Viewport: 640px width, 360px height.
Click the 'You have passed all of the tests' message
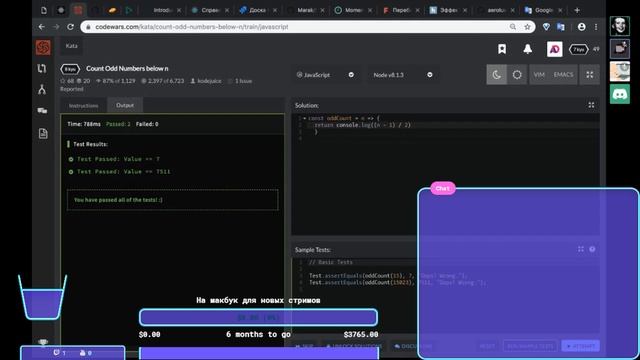click(118, 200)
